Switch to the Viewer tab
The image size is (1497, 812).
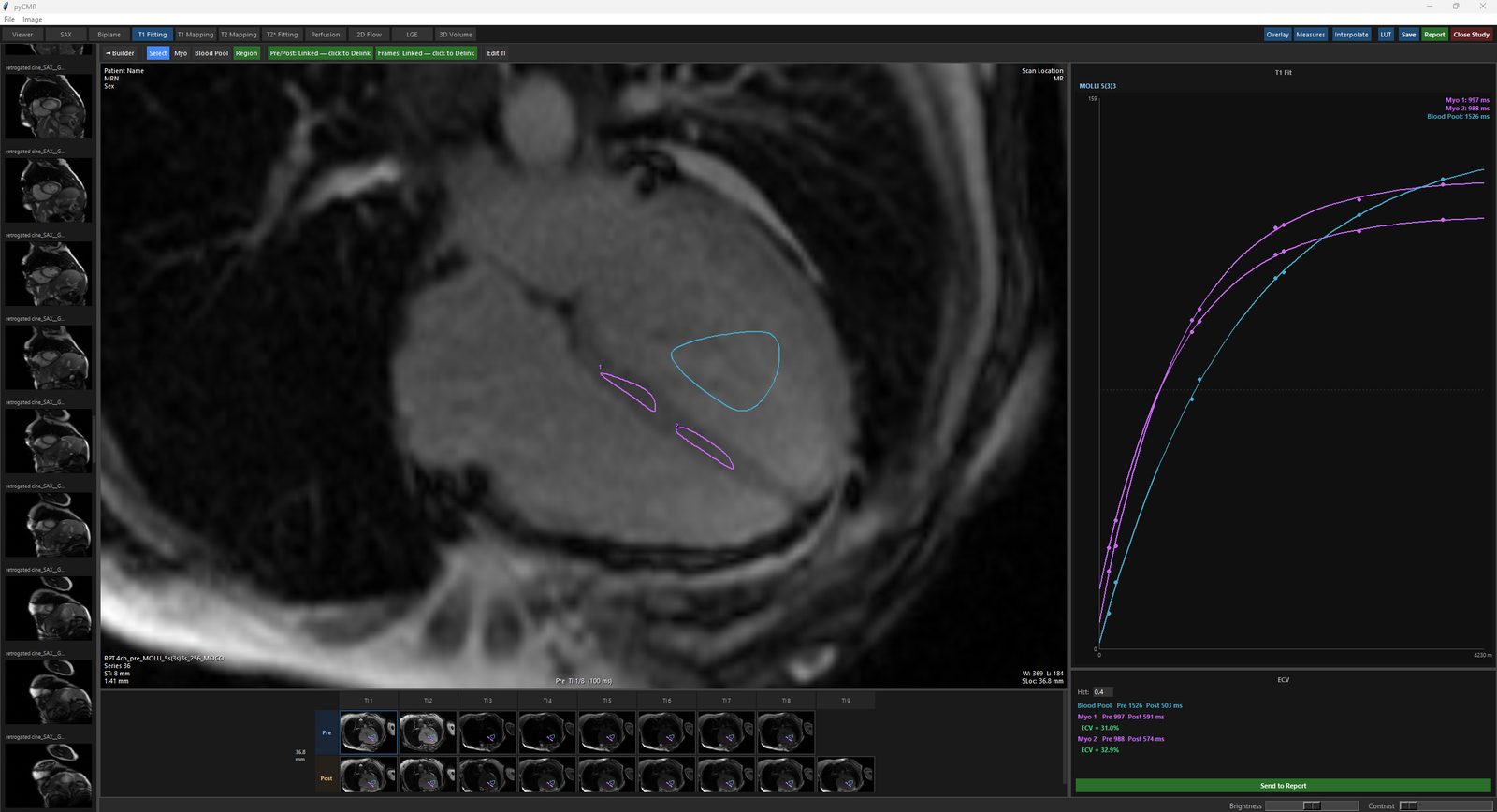coord(22,35)
